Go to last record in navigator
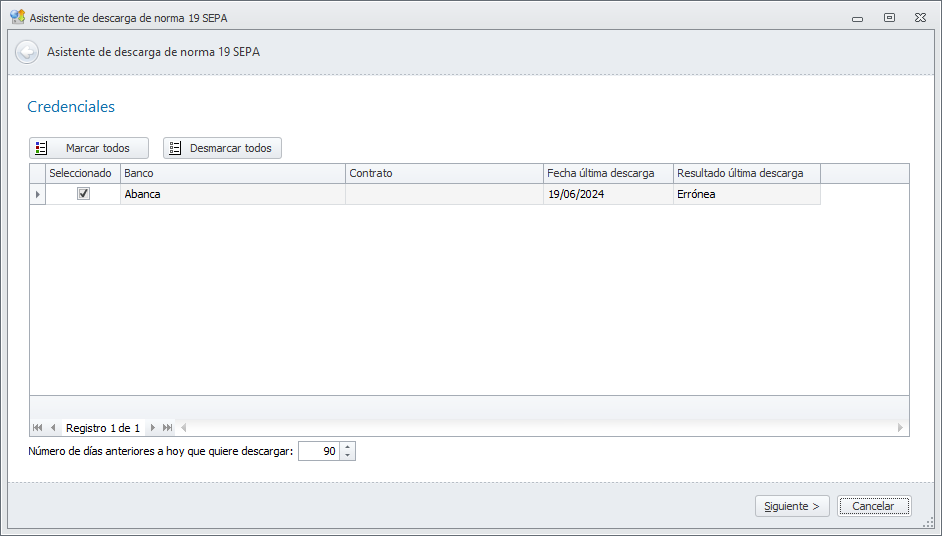Image resolution: width=942 pixels, height=536 pixels. pyautogui.click(x=167, y=428)
